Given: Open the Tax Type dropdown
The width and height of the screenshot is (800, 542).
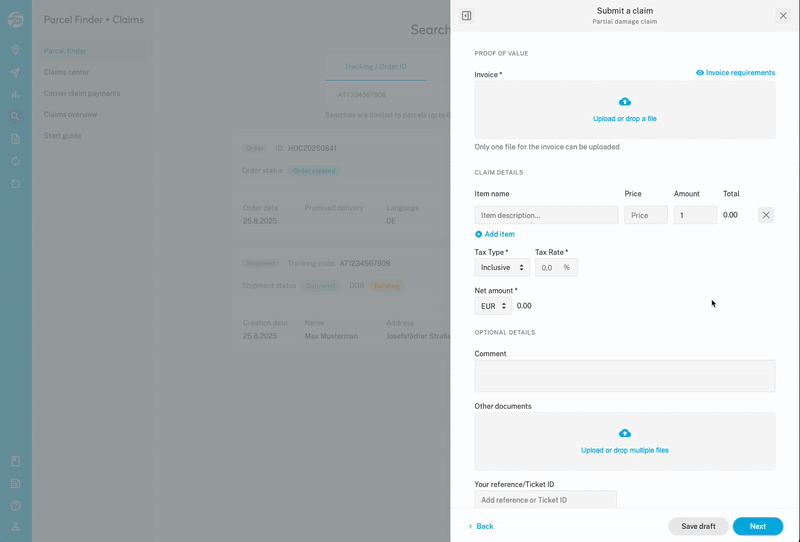Looking at the screenshot, I should click(x=502, y=267).
